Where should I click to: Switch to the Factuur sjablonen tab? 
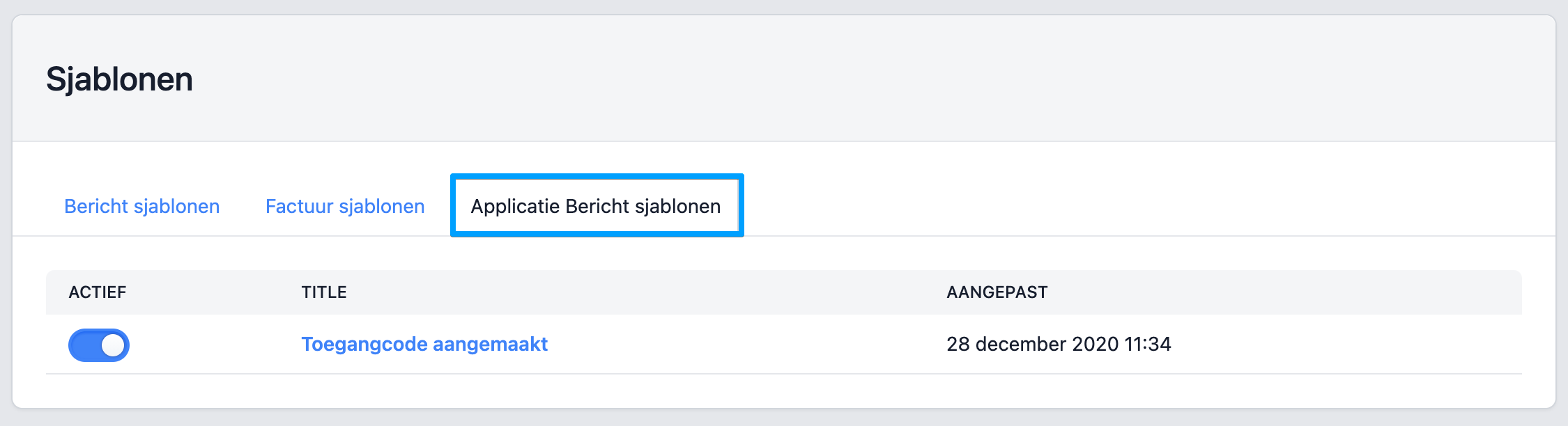coord(345,206)
